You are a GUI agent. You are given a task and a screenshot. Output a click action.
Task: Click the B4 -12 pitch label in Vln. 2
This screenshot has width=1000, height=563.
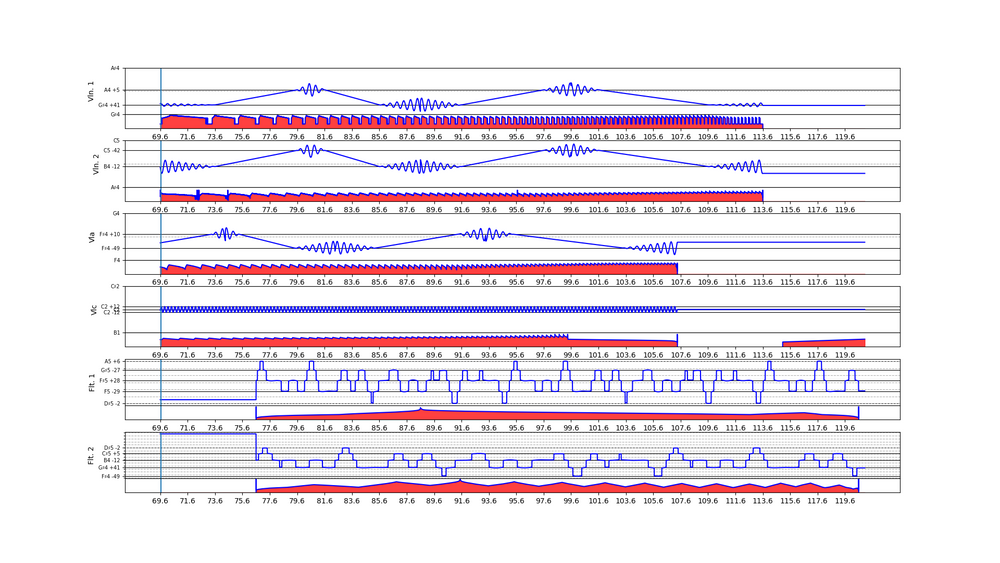point(111,166)
